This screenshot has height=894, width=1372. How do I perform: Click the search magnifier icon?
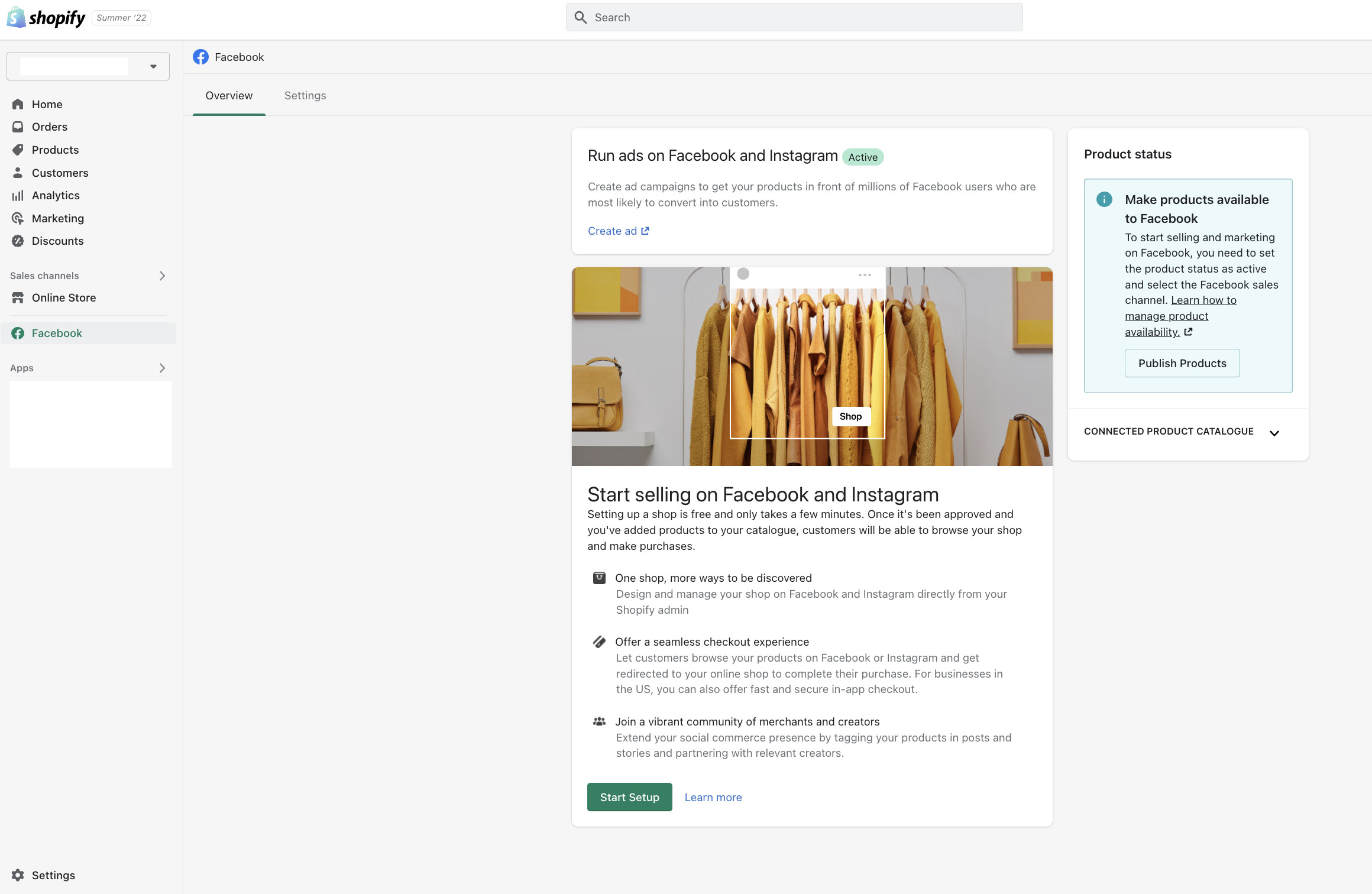click(581, 18)
